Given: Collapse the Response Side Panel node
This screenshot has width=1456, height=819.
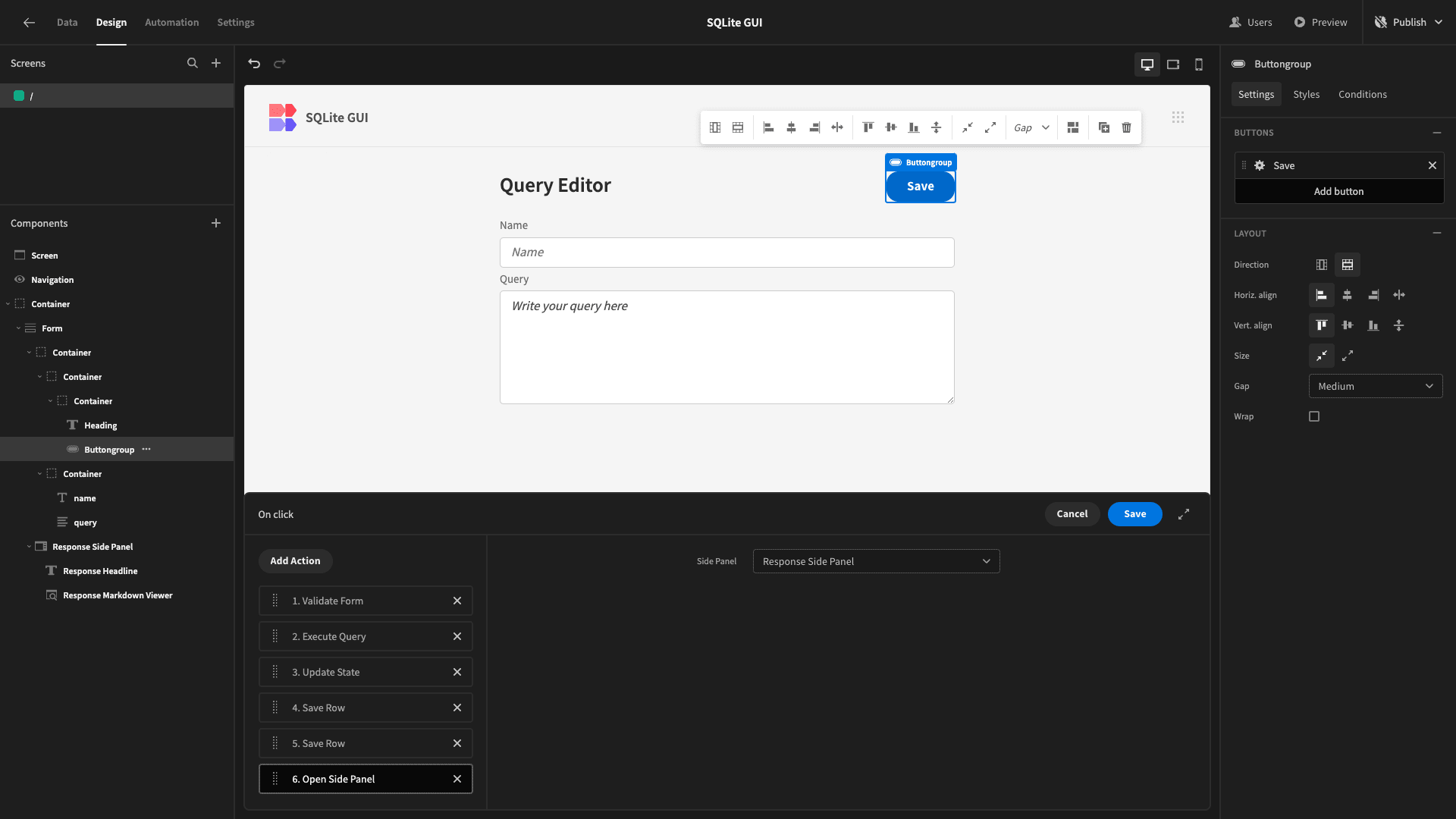Looking at the screenshot, I should point(29,547).
